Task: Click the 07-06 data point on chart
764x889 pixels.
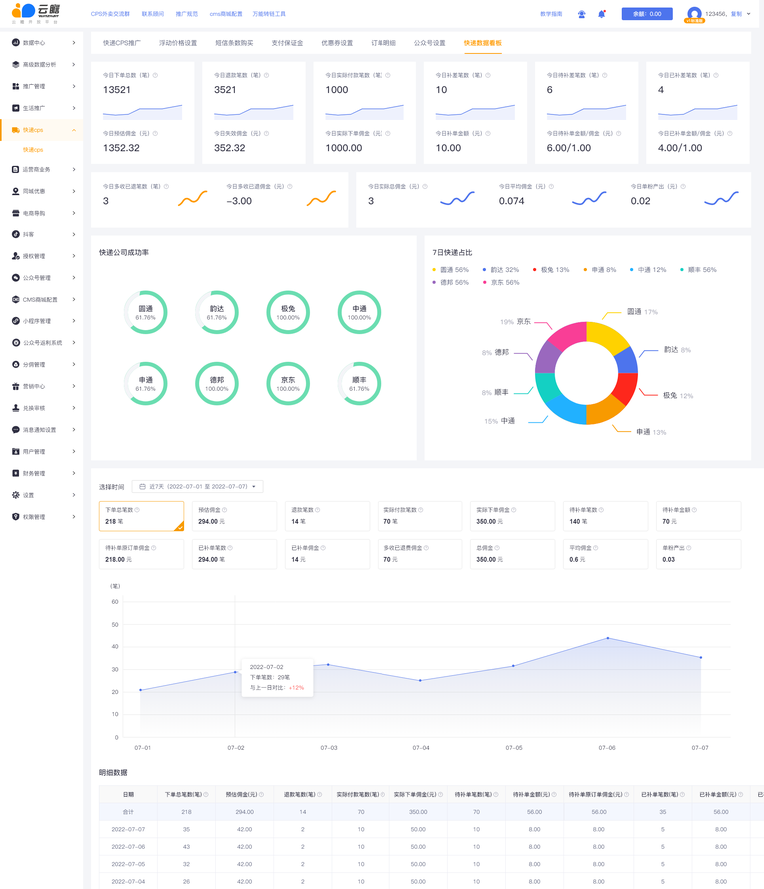Action: (x=608, y=638)
